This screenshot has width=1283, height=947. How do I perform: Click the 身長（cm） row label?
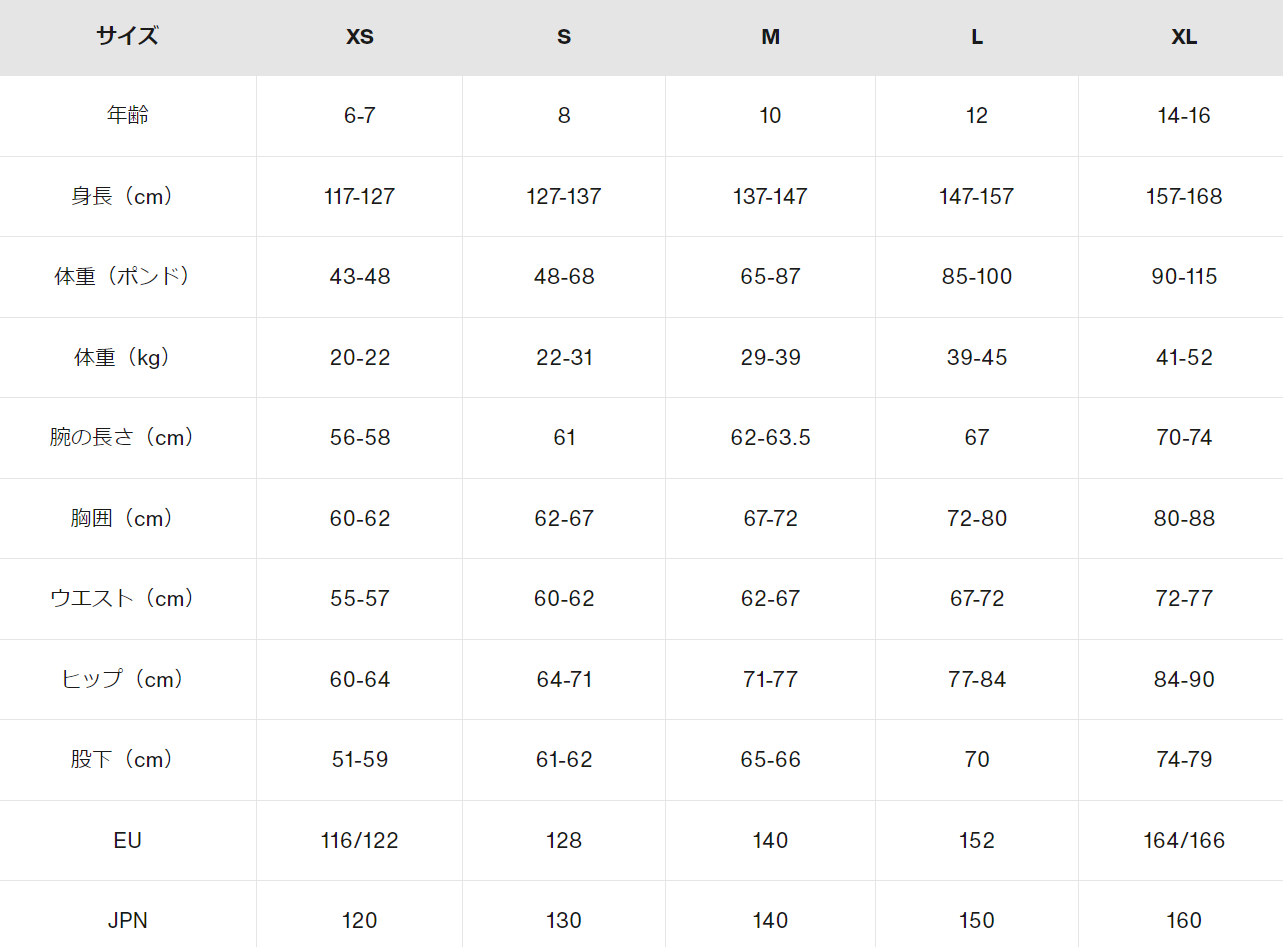click(x=127, y=196)
